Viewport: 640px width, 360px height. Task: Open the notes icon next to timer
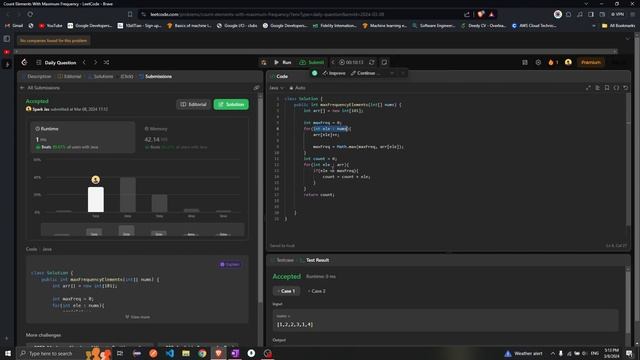384,62
